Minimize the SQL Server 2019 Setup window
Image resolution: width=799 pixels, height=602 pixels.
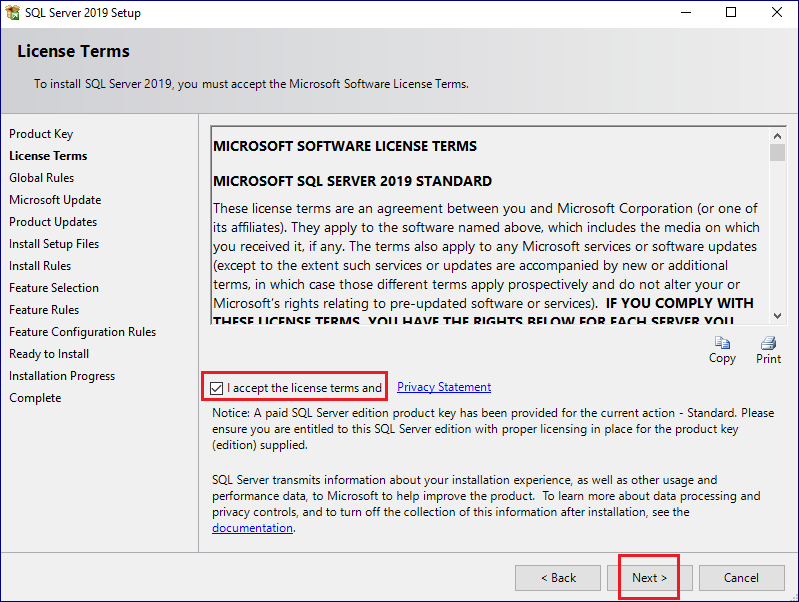[686, 12]
